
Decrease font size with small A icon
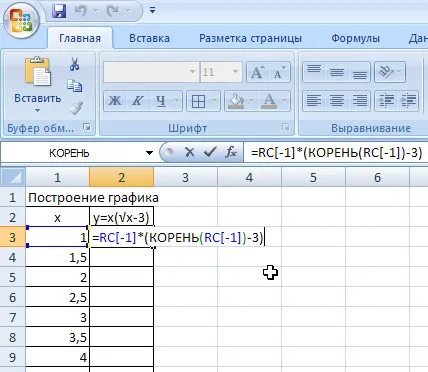279,72
